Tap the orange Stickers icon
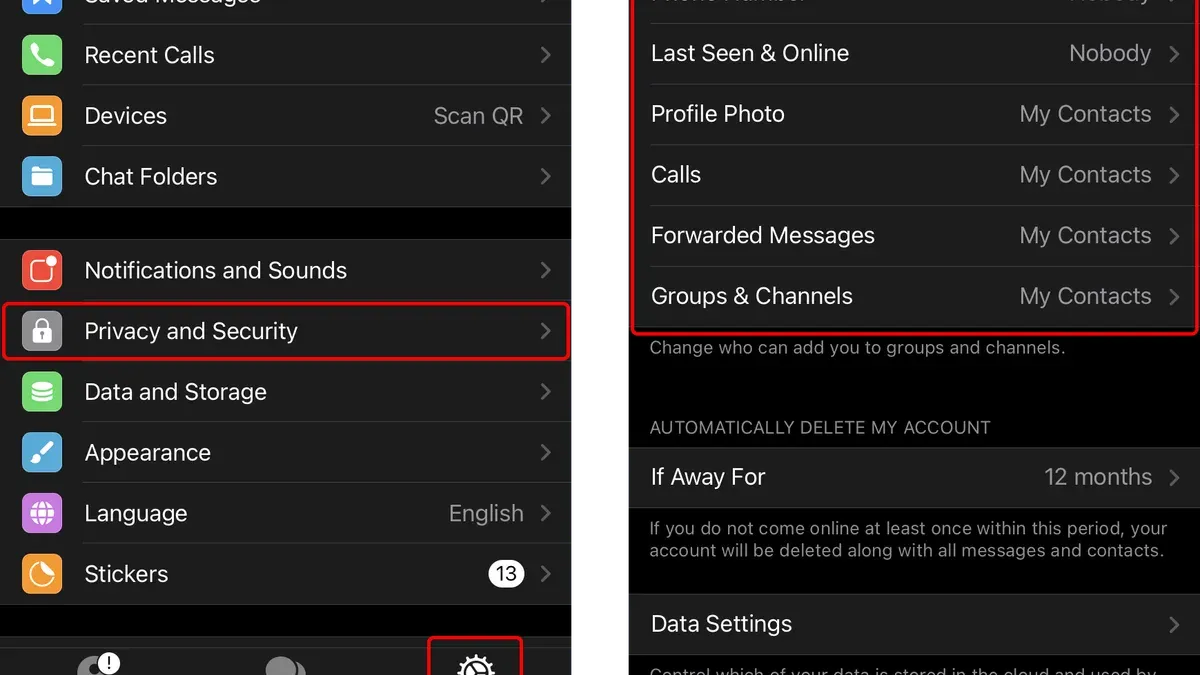Screen dimensions: 1200x675 pyautogui.click(x=42, y=574)
